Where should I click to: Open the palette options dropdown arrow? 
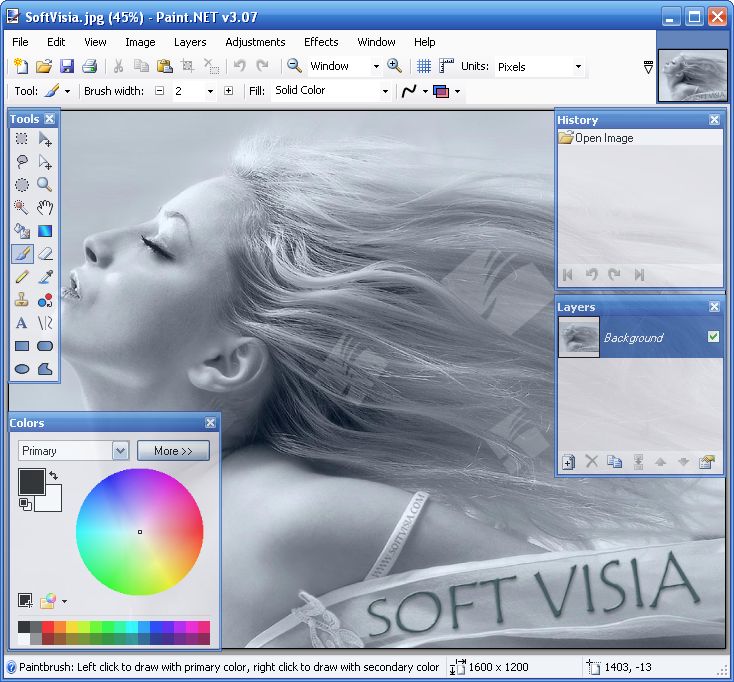coord(64,601)
